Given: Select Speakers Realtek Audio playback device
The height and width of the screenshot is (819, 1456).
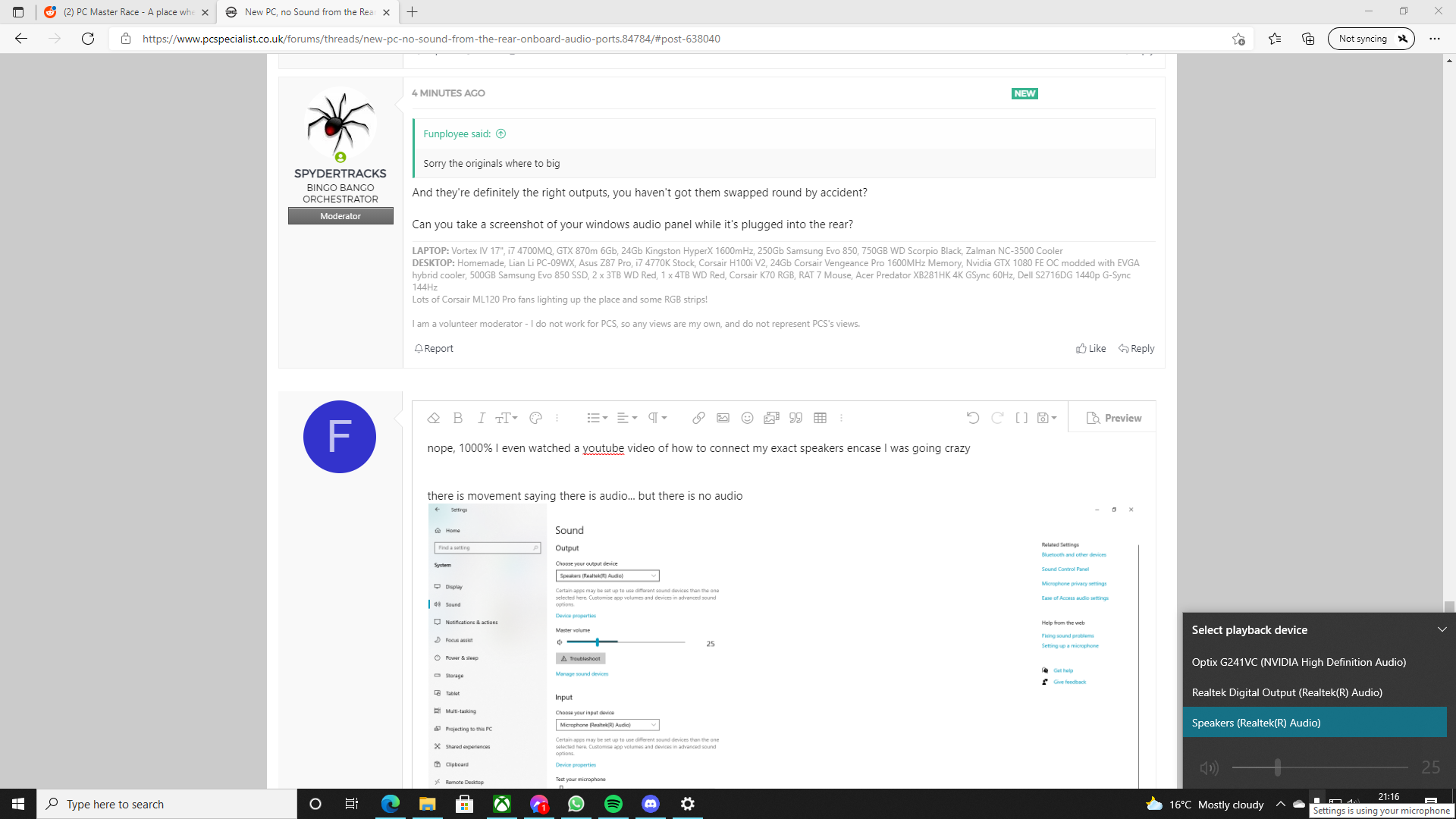Looking at the screenshot, I should [1314, 722].
